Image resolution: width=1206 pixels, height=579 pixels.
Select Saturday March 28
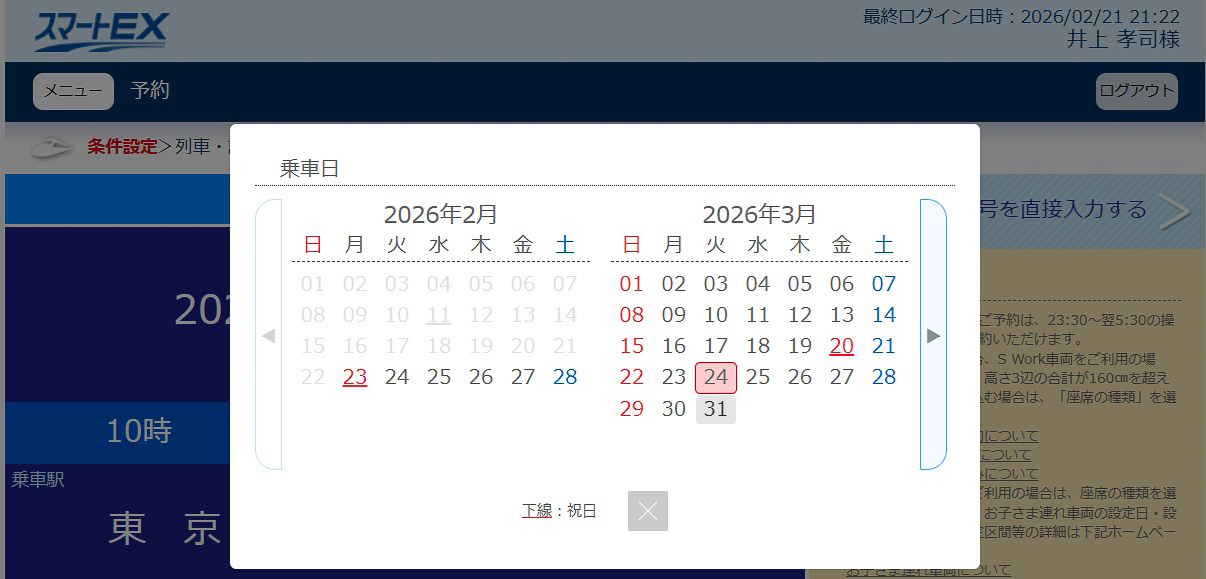coord(884,377)
